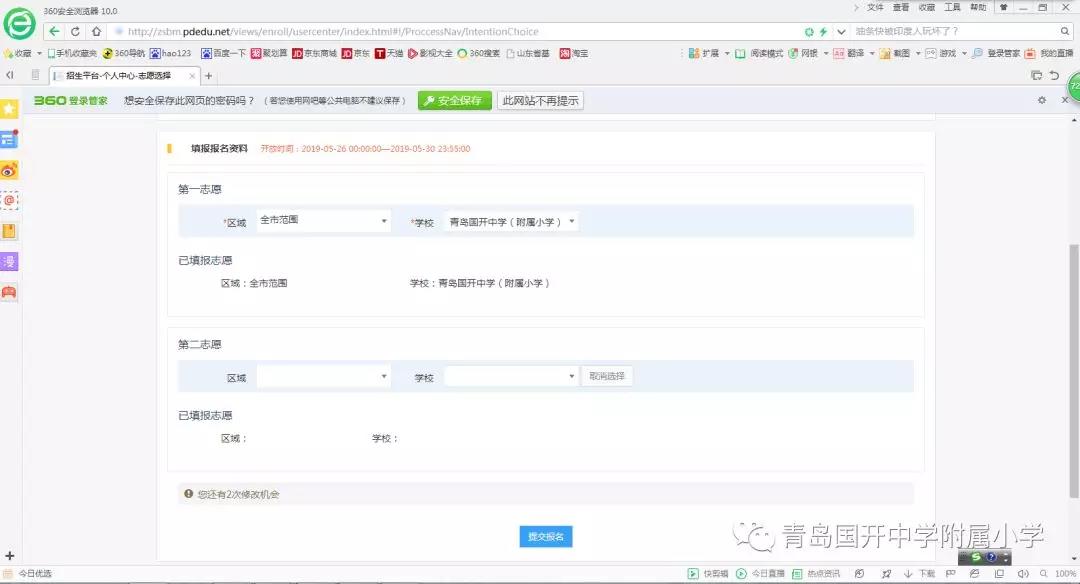
Task: Click the 取消选择 button
Action: click(x=607, y=377)
